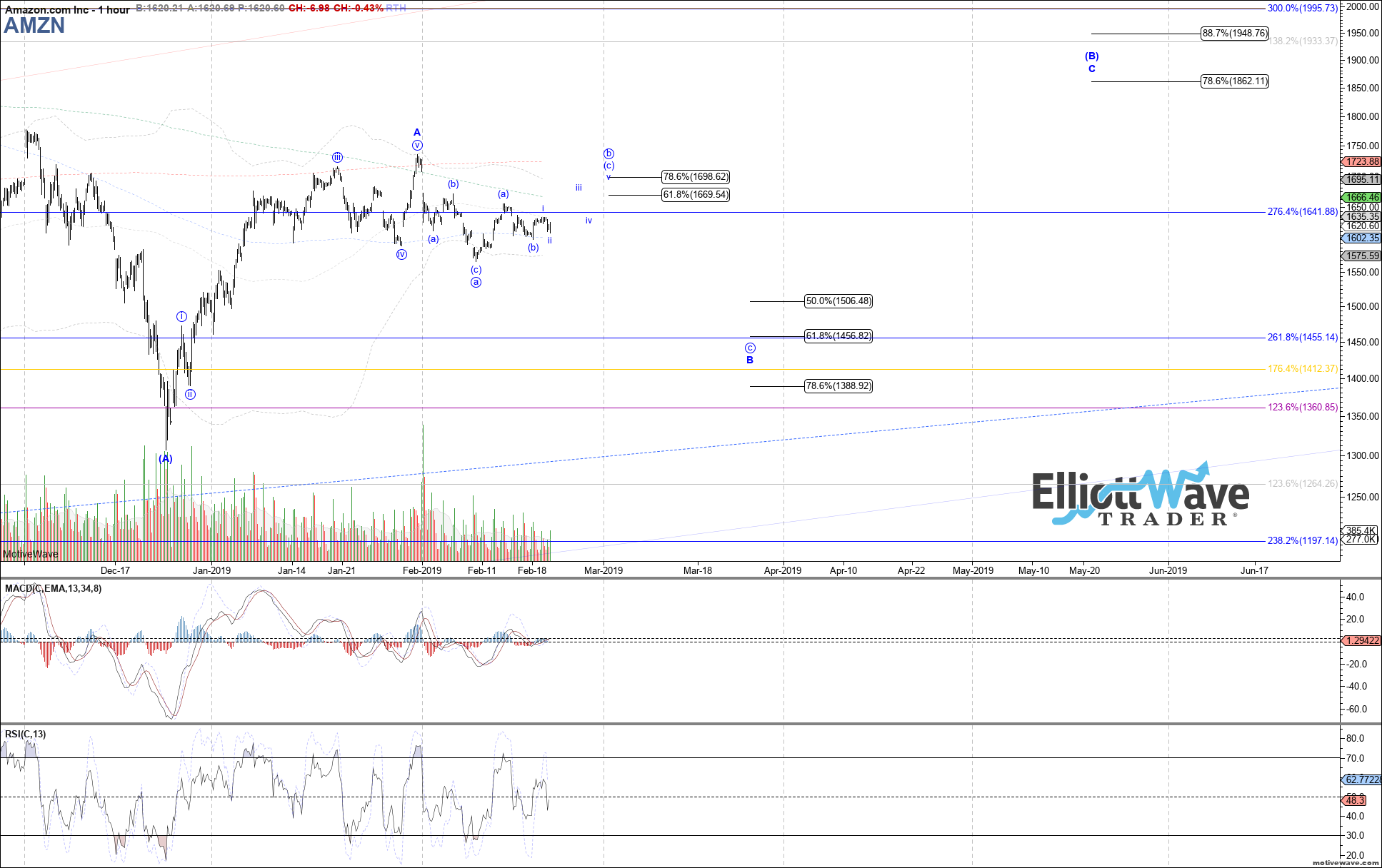Select the (A) wave label at December low
Screen dimensions: 1382x868
click(166, 459)
